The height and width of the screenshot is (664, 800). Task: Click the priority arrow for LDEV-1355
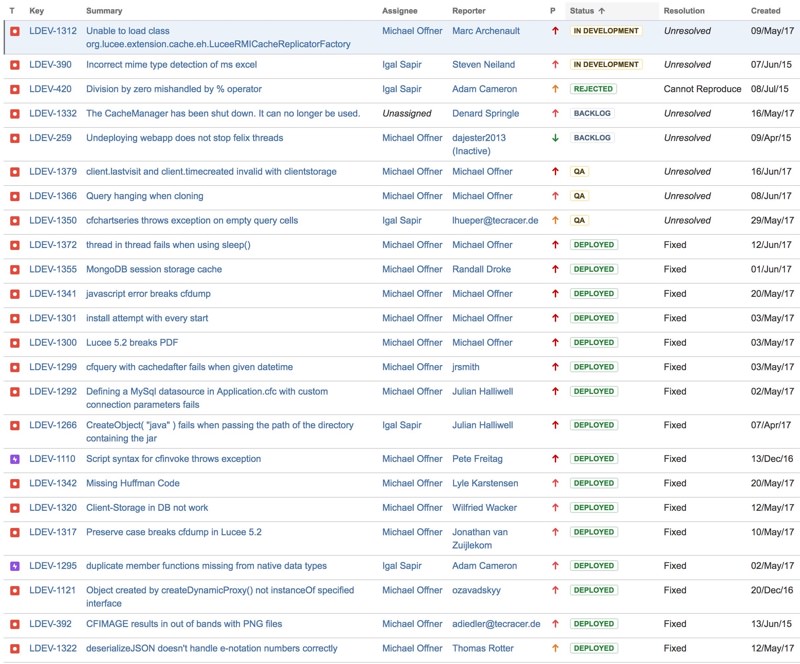click(x=555, y=269)
